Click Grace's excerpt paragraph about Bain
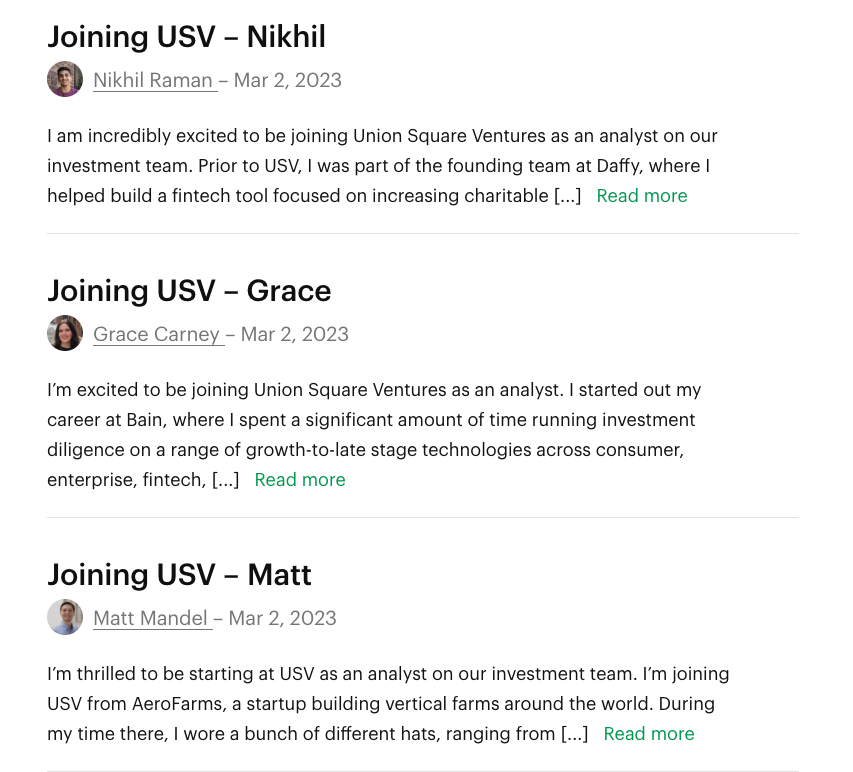 [374, 435]
